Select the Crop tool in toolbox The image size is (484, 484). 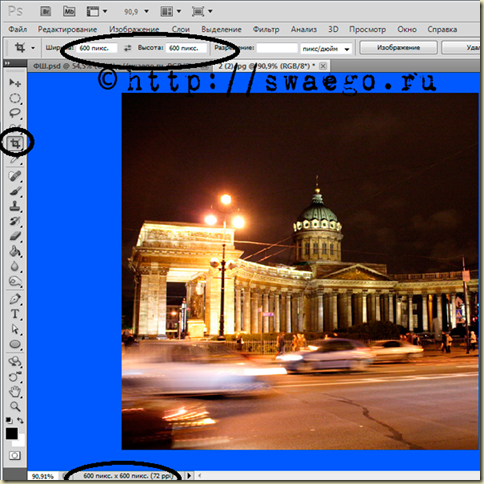click(x=15, y=143)
